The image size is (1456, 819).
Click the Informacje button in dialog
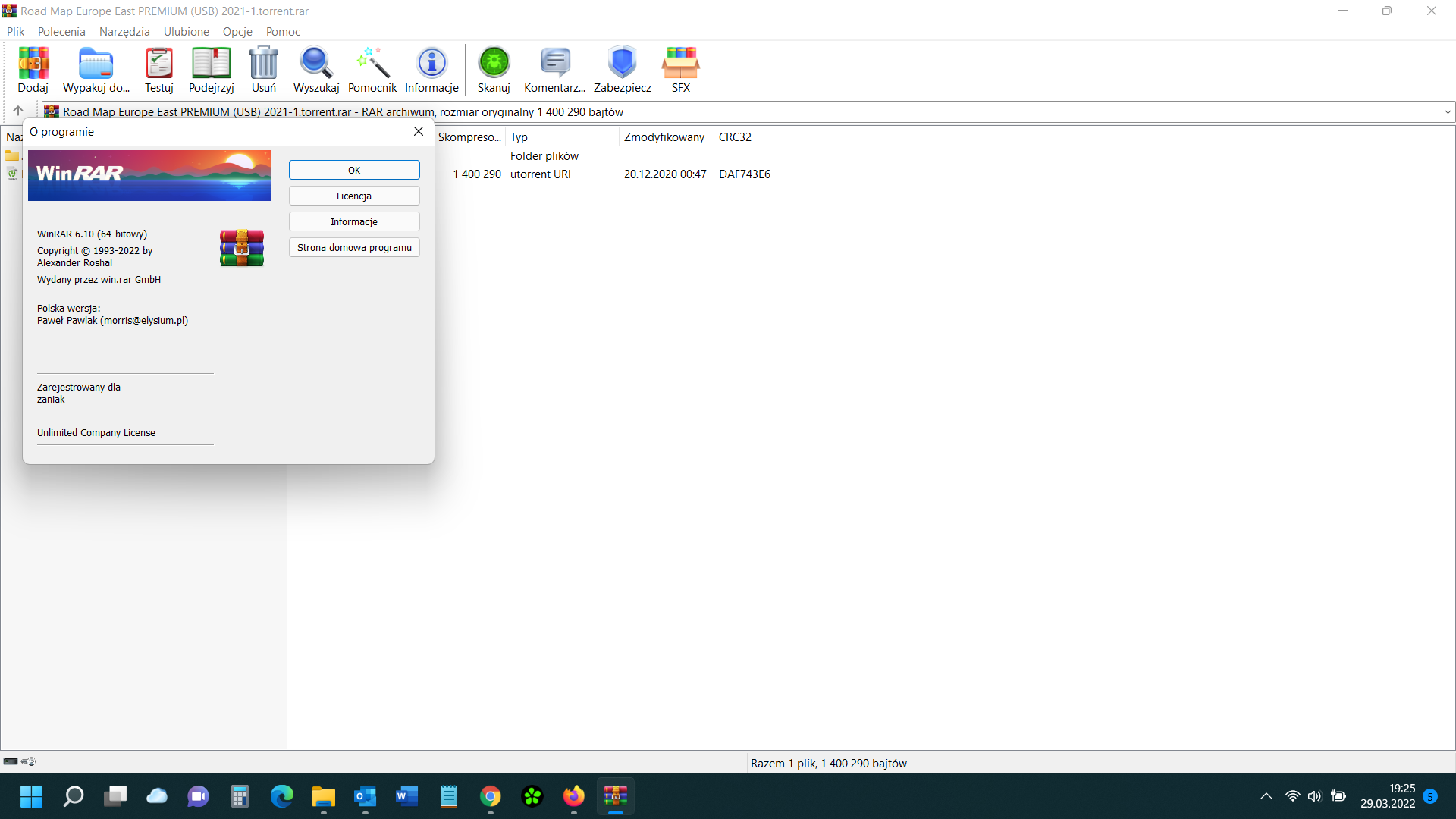click(354, 221)
